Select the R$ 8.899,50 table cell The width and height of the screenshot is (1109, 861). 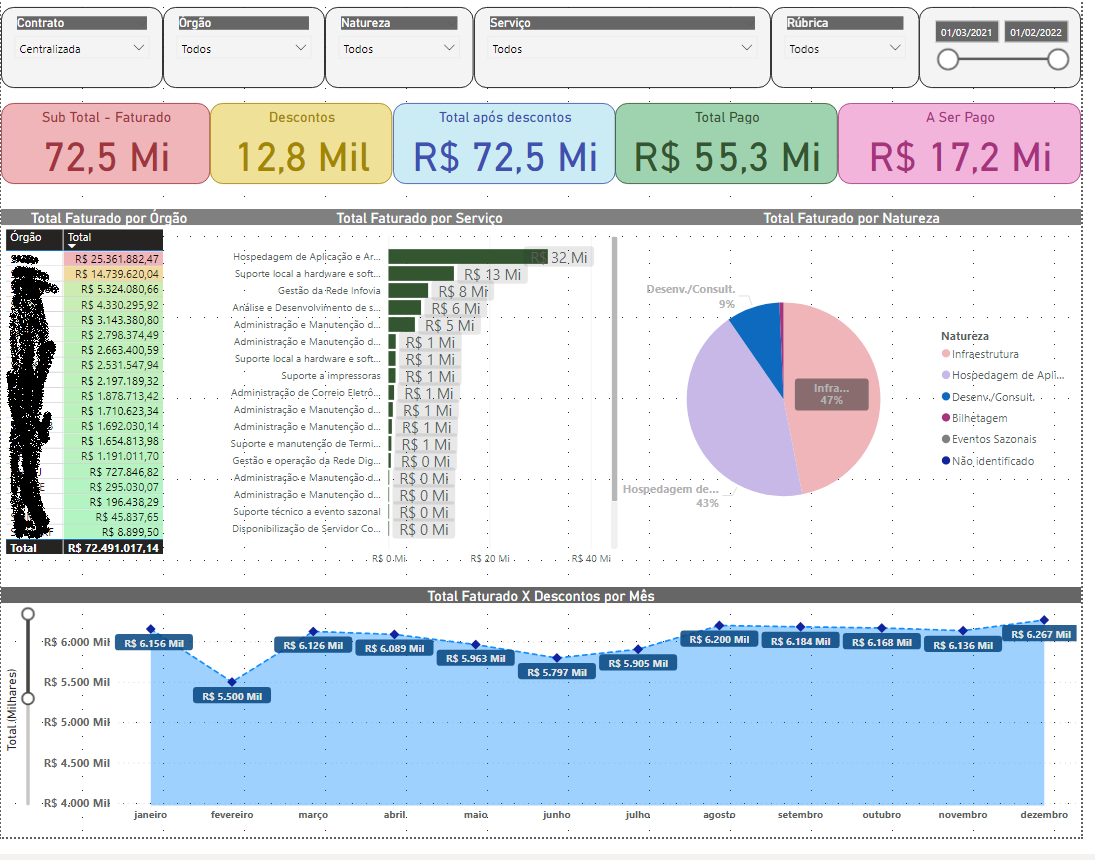coord(113,532)
